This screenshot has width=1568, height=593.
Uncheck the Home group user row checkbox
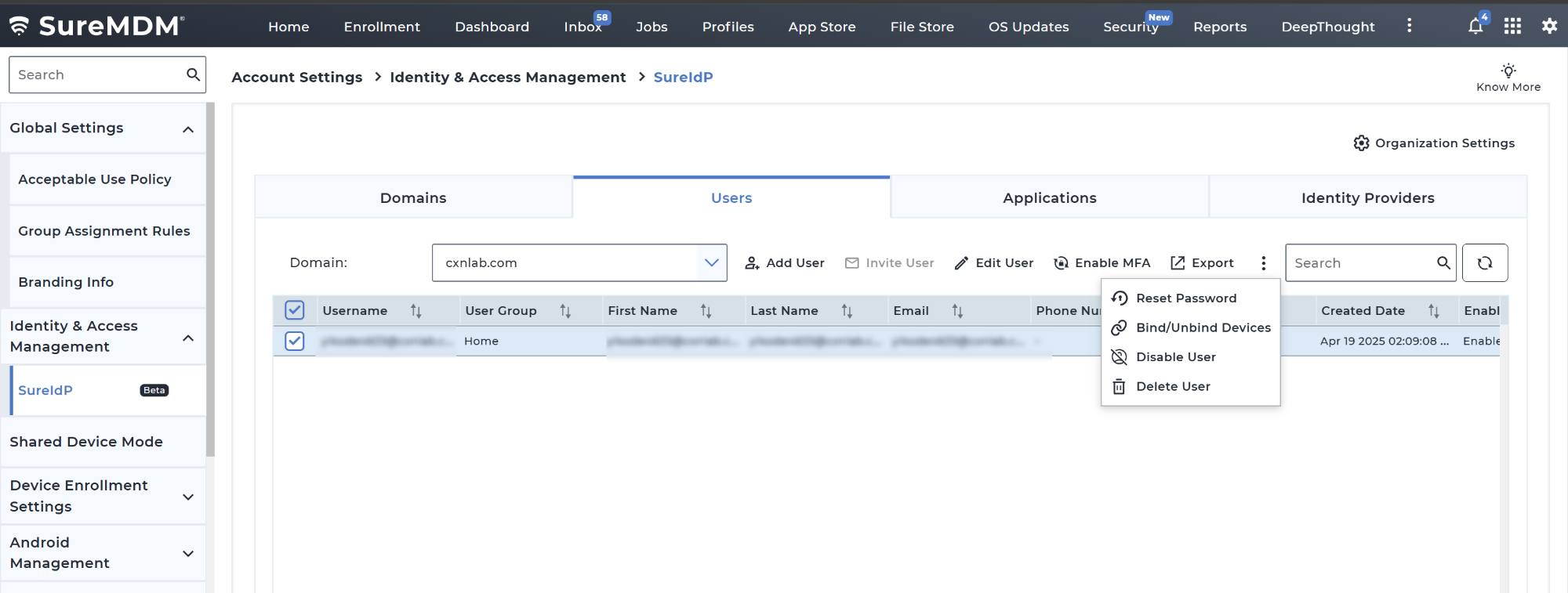[295, 342]
